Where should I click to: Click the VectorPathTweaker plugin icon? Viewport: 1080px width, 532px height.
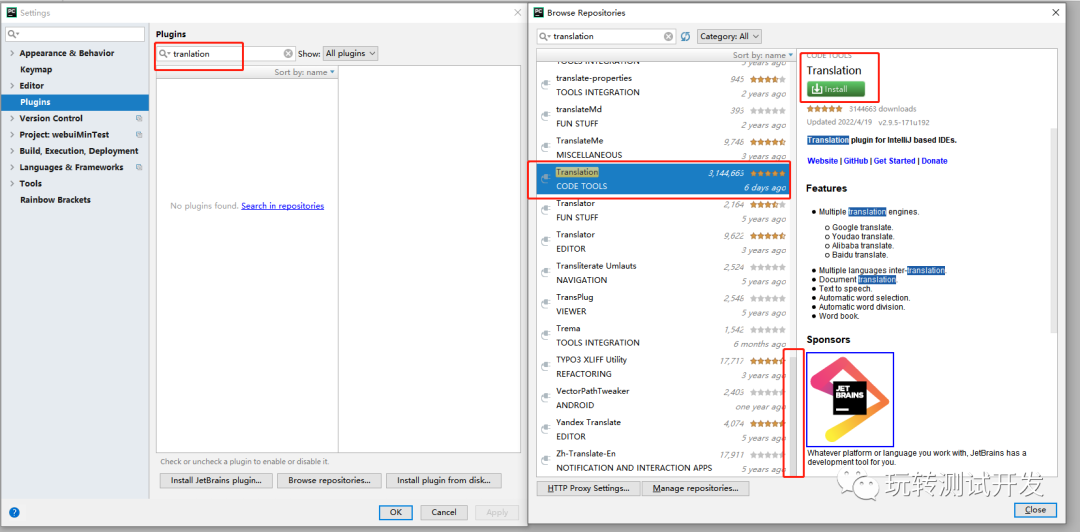pos(545,398)
